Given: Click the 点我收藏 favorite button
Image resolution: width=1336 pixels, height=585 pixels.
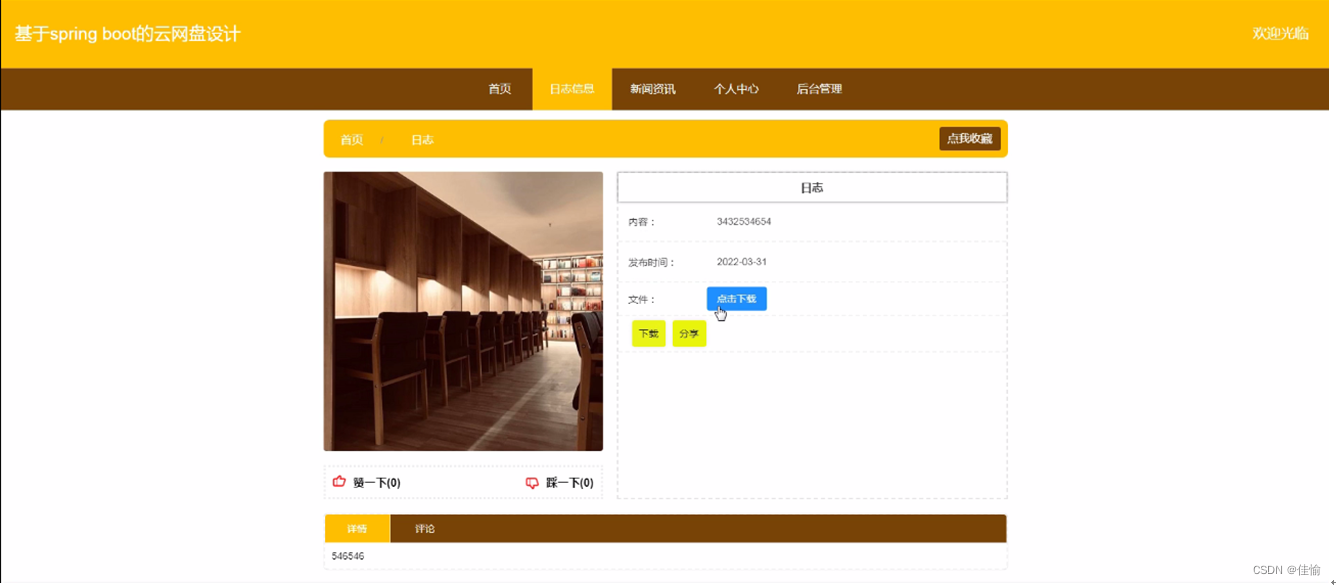Looking at the screenshot, I should click(x=970, y=139).
